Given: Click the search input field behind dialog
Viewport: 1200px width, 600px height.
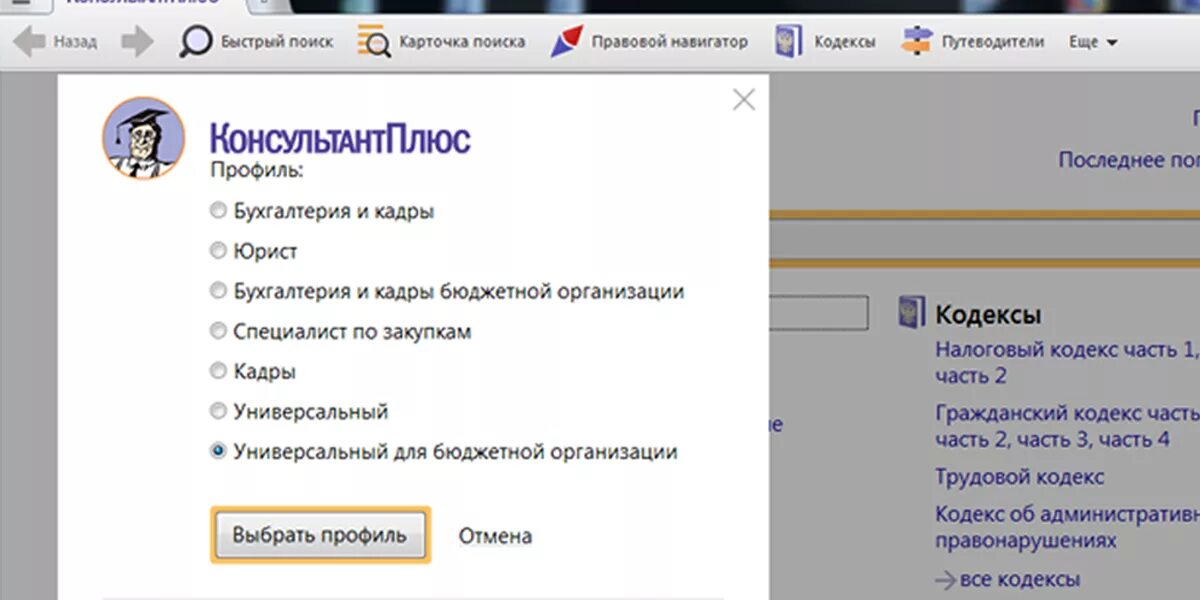Looking at the screenshot, I should click(x=818, y=313).
